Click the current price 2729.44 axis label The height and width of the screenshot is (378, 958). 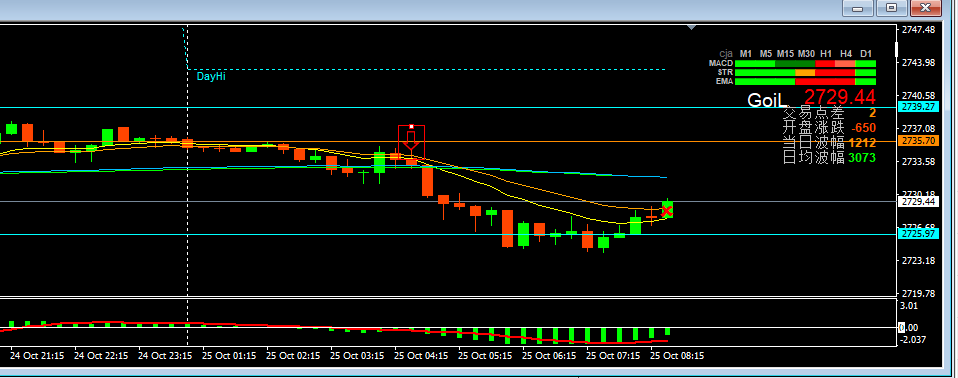(918, 201)
